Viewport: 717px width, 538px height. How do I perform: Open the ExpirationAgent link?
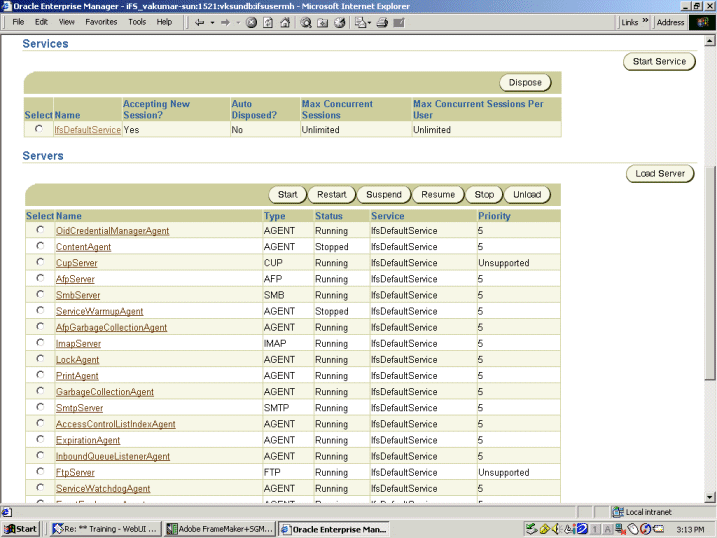pos(88,440)
